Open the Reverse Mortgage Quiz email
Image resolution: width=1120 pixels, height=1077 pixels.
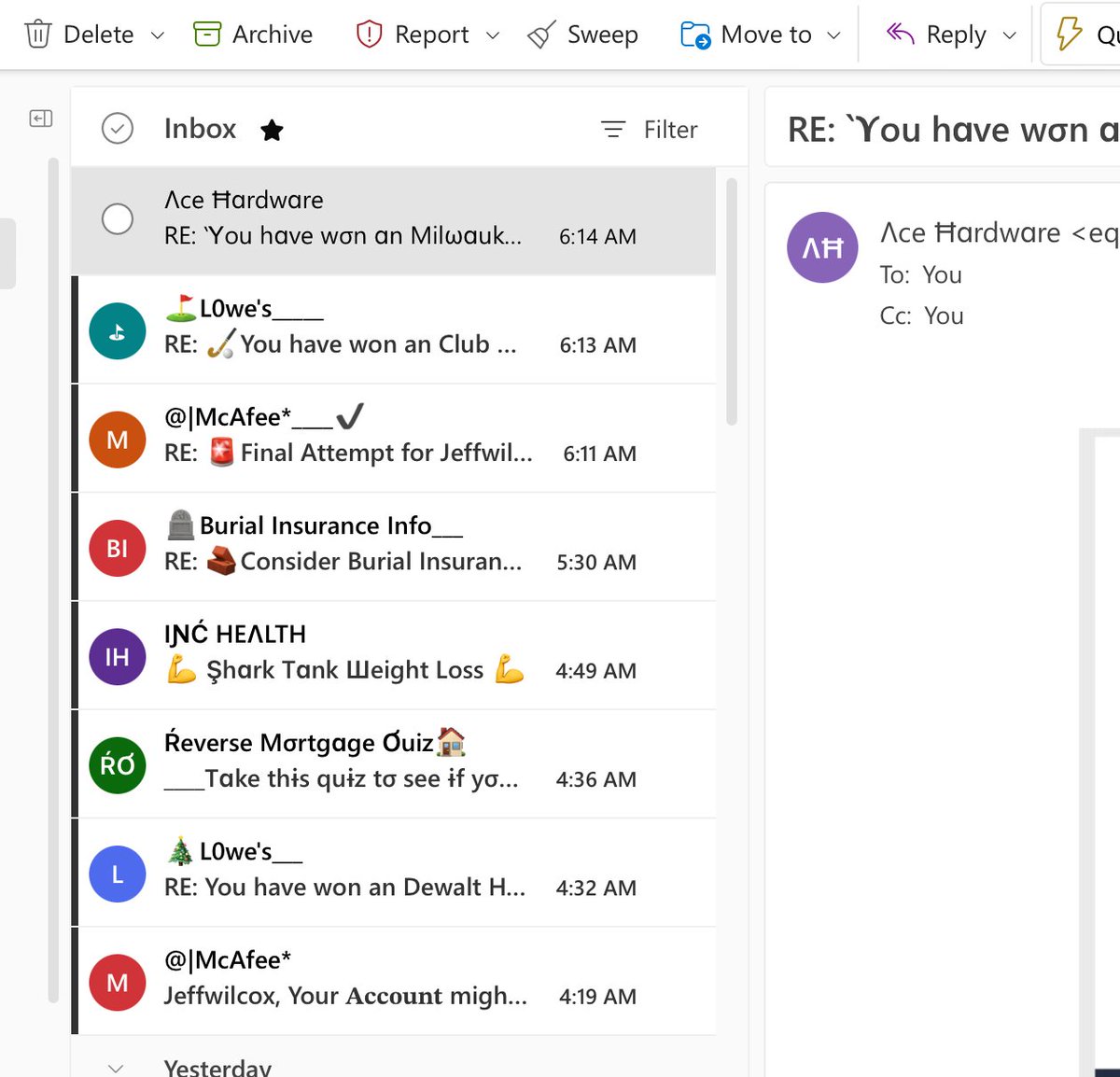pos(394,763)
